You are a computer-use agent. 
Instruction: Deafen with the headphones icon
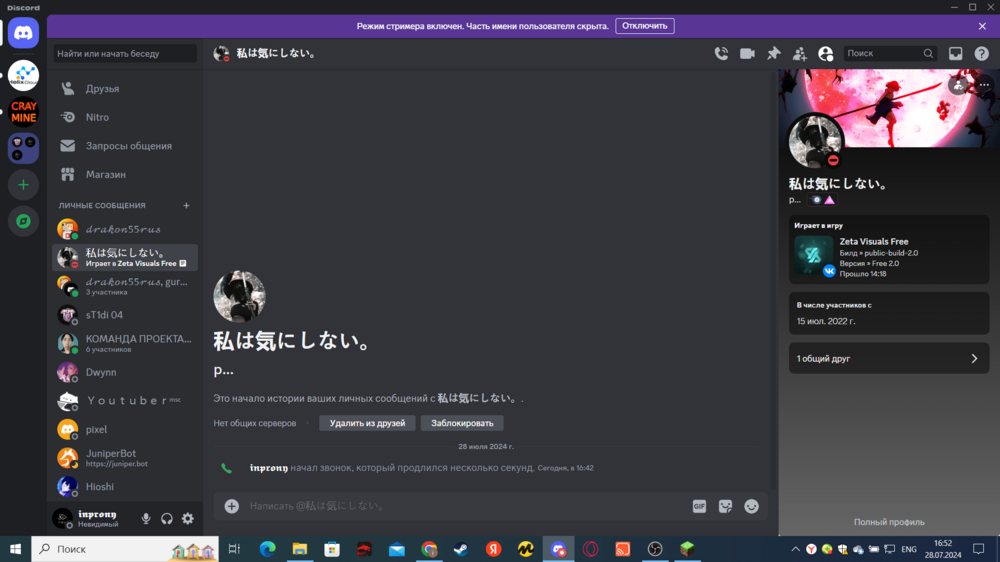click(x=167, y=519)
